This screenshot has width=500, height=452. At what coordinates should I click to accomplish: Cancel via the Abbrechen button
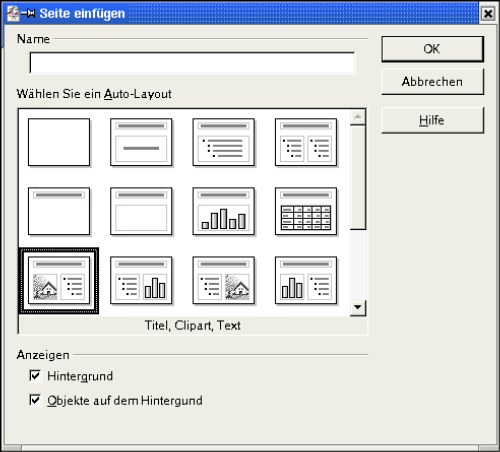coord(432,82)
